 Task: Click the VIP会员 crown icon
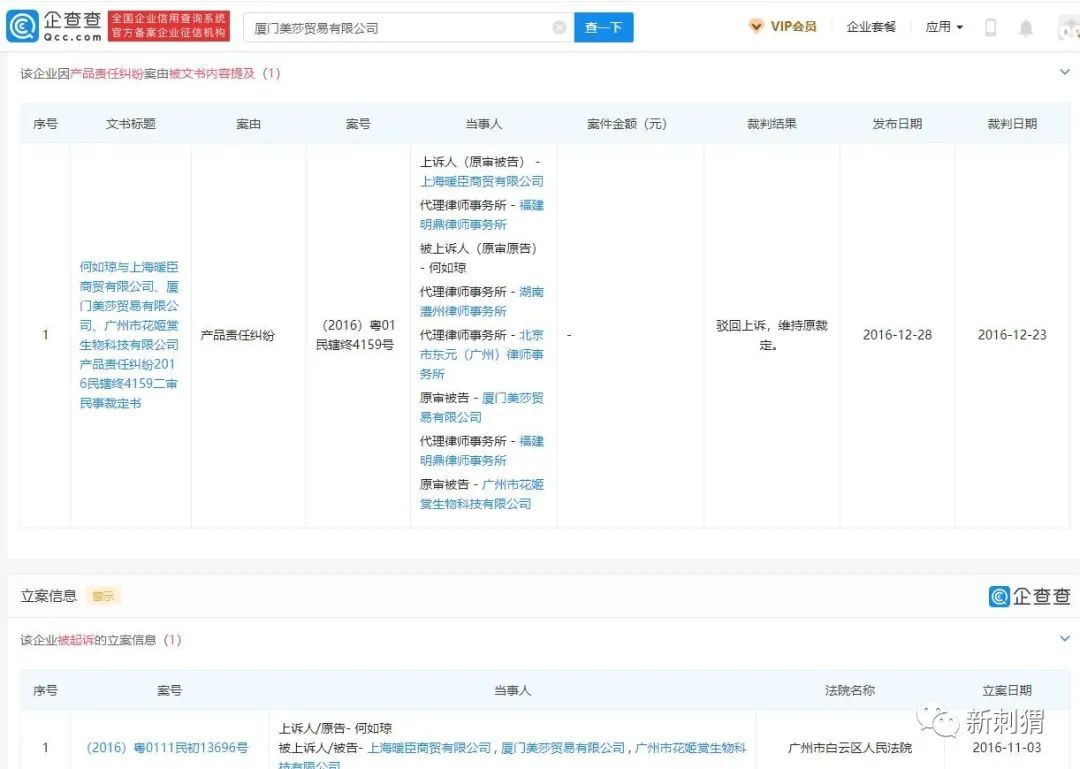pos(756,27)
